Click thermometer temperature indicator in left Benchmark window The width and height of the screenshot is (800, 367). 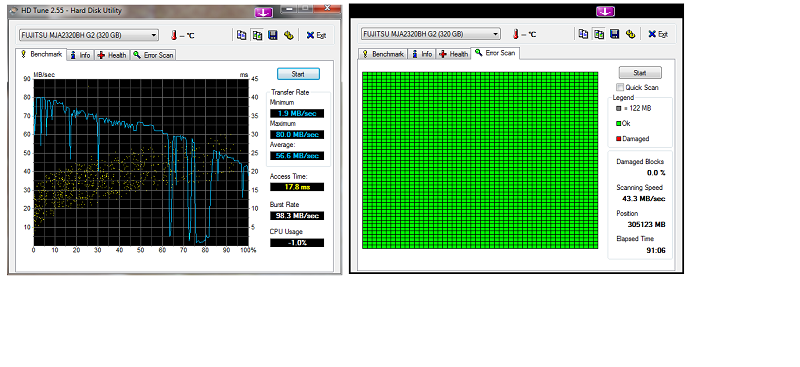click(174, 35)
